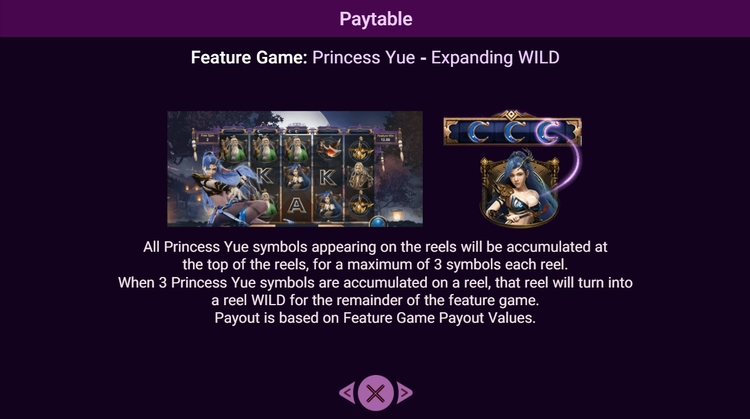This screenshot has height=419, width=750.
Task: Click the 'Payout is based on Feature Game' line
Action: (375, 318)
